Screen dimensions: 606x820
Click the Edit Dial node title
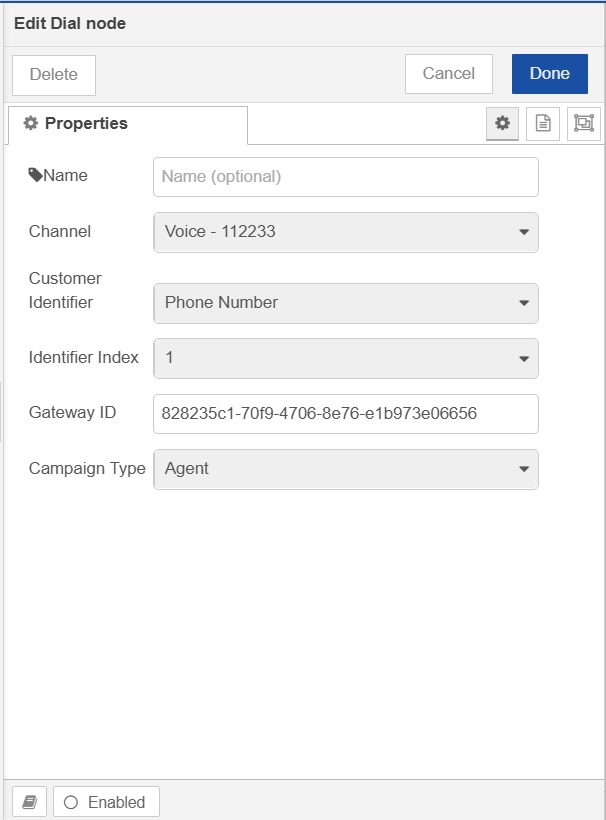(70, 24)
